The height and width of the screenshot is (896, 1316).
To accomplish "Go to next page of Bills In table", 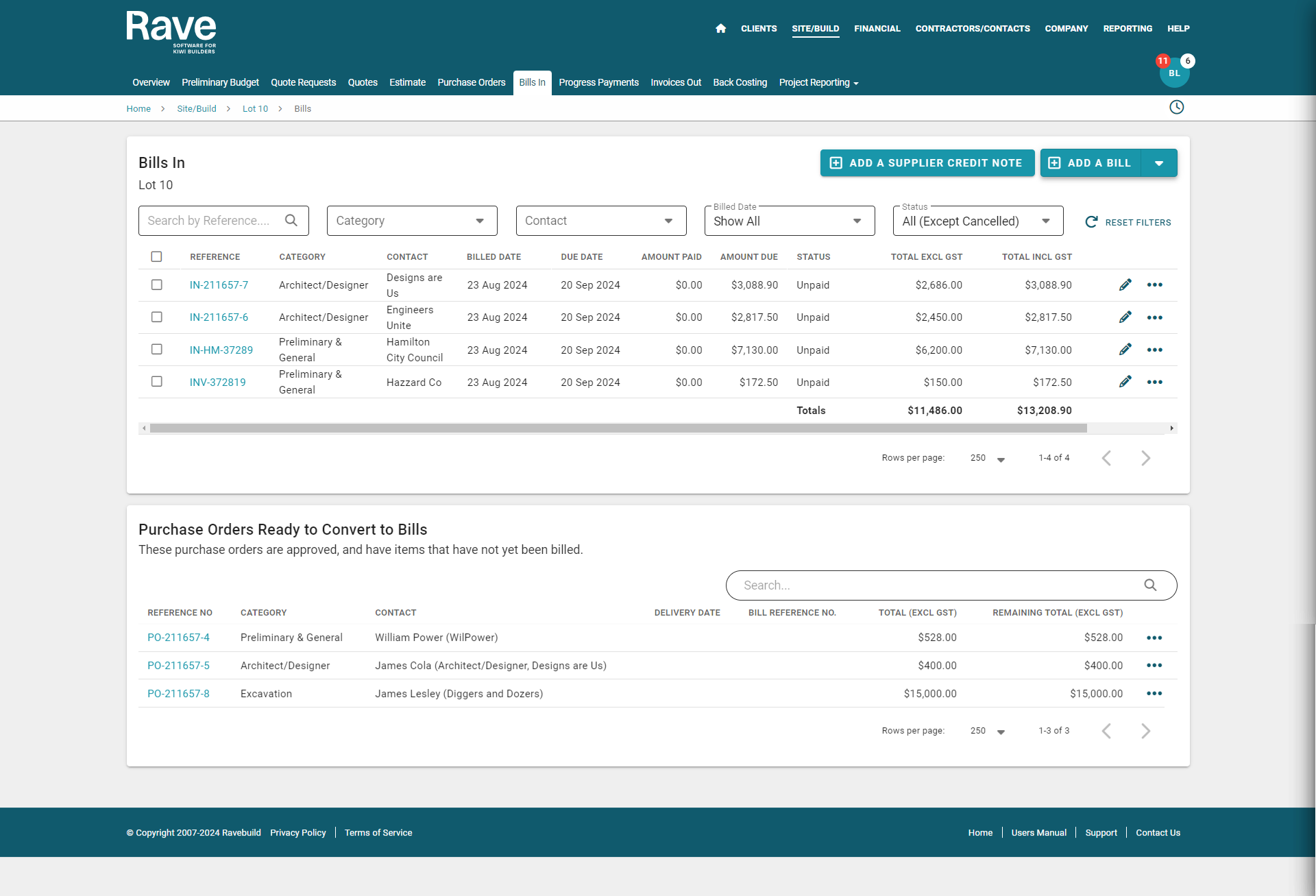I will click(1145, 458).
